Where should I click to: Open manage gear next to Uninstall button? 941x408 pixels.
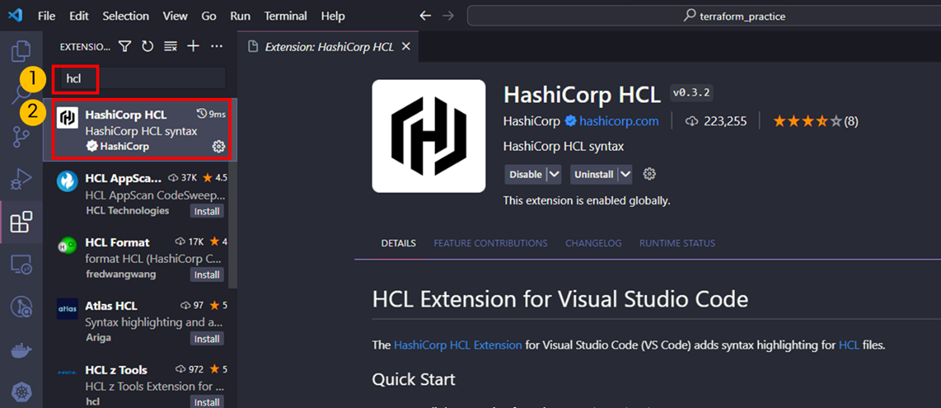pyautogui.click(x=649, y=175)
